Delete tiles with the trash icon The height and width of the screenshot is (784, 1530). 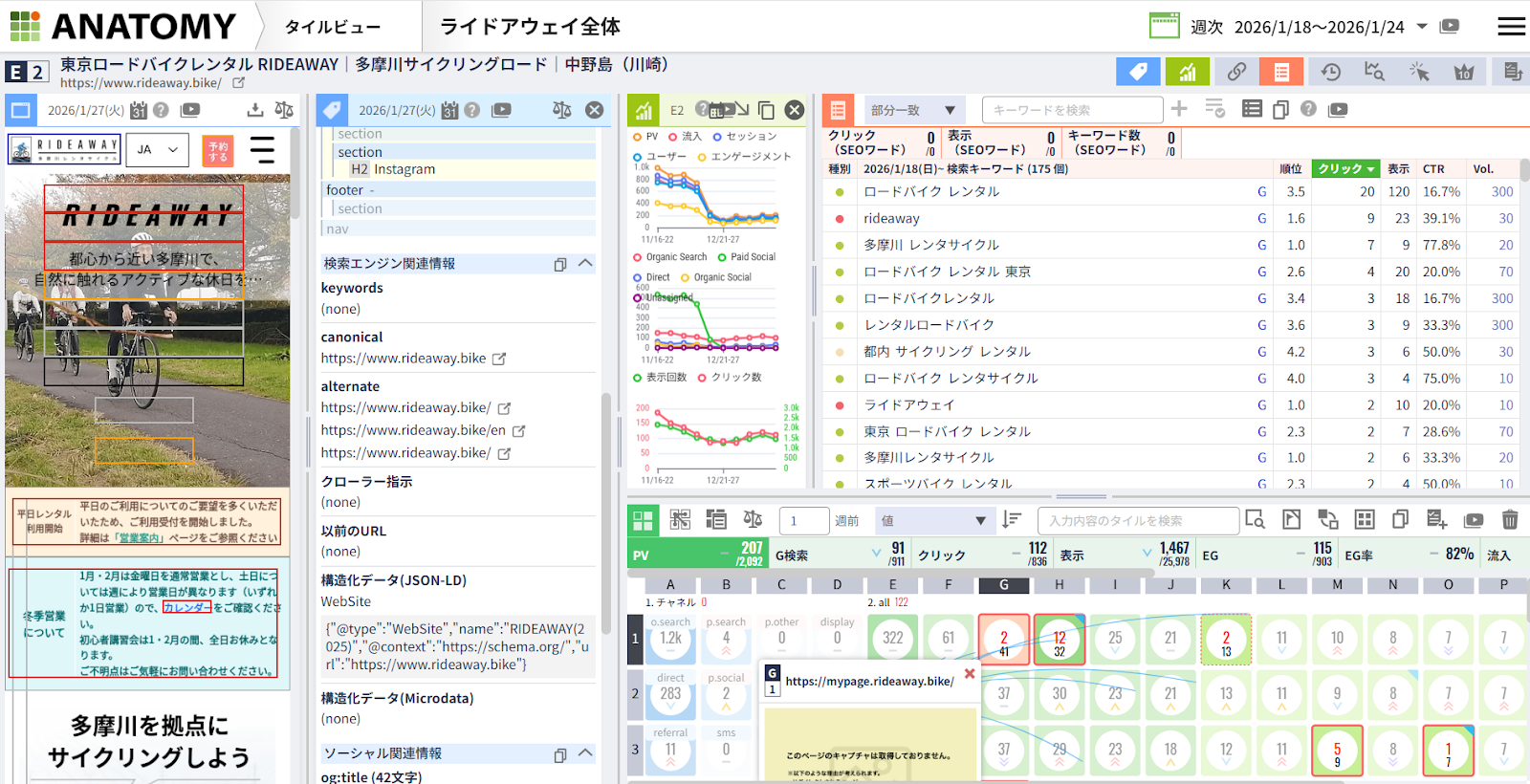(1510, 520)
